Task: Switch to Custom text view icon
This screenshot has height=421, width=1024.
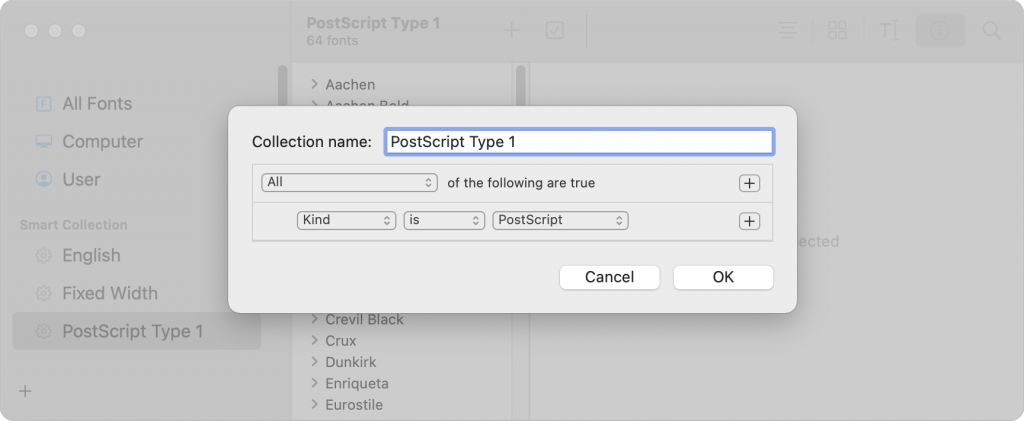Action: click(x=889, y=31)
